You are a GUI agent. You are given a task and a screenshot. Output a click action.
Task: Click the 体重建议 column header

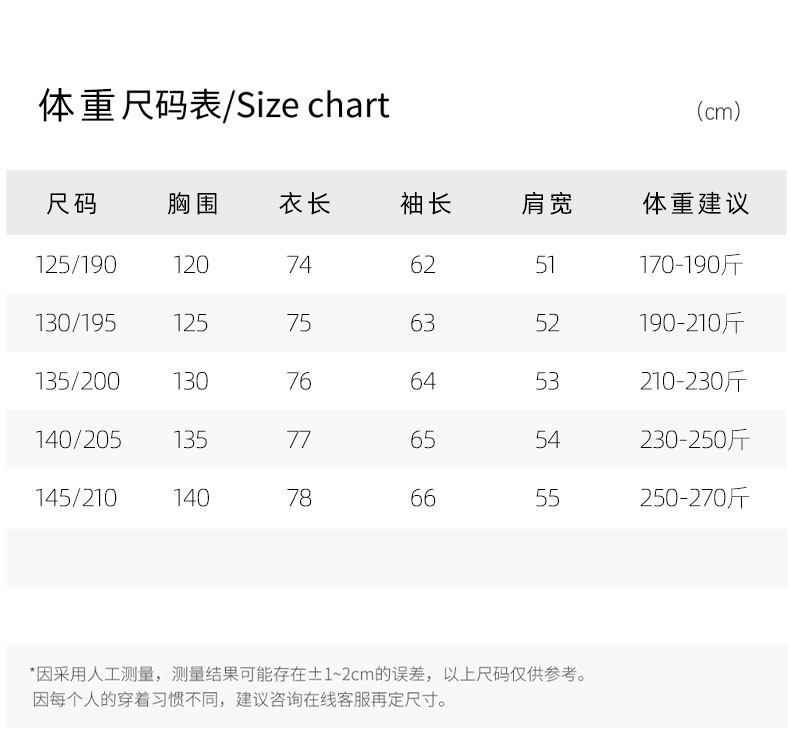click(695, 204)
